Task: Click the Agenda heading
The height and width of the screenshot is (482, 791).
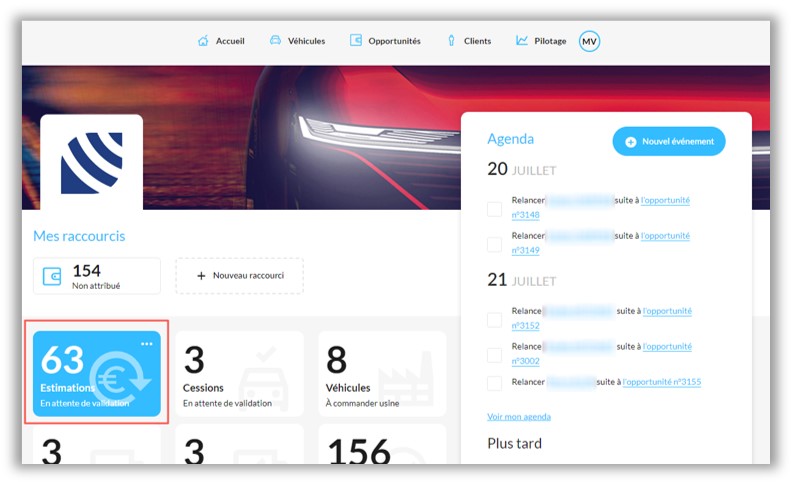Action: 511,139
